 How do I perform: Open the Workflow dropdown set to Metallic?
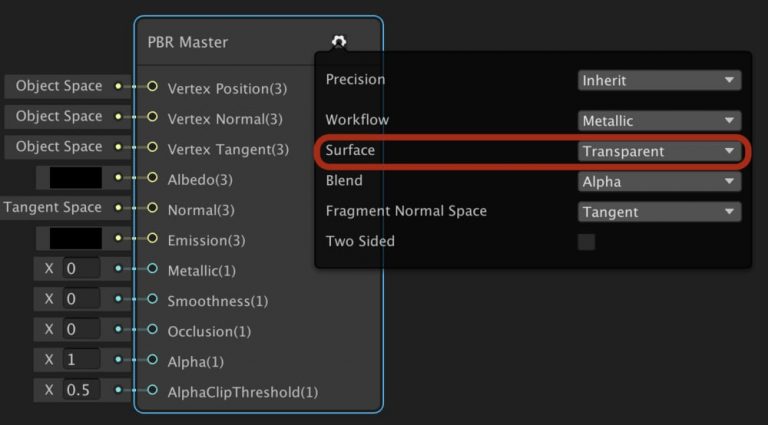click(x=659, y=120)
